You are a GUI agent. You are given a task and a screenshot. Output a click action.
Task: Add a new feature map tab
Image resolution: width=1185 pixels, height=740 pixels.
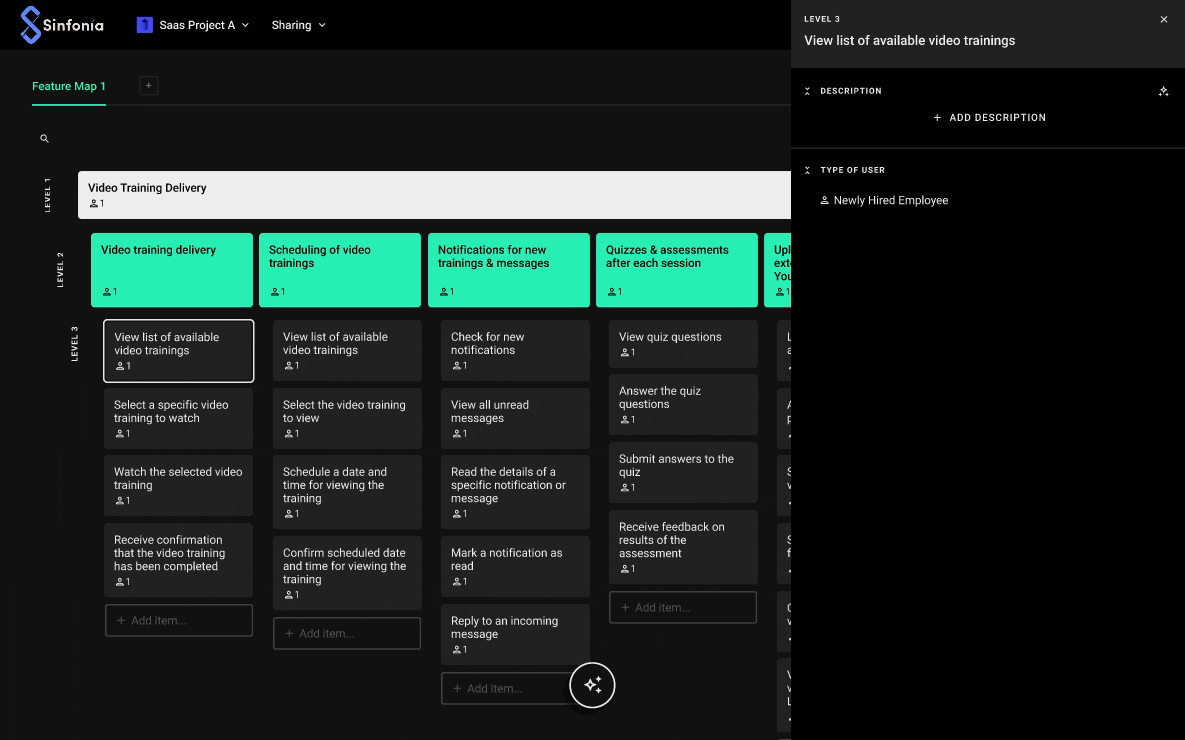pos(148,86)
